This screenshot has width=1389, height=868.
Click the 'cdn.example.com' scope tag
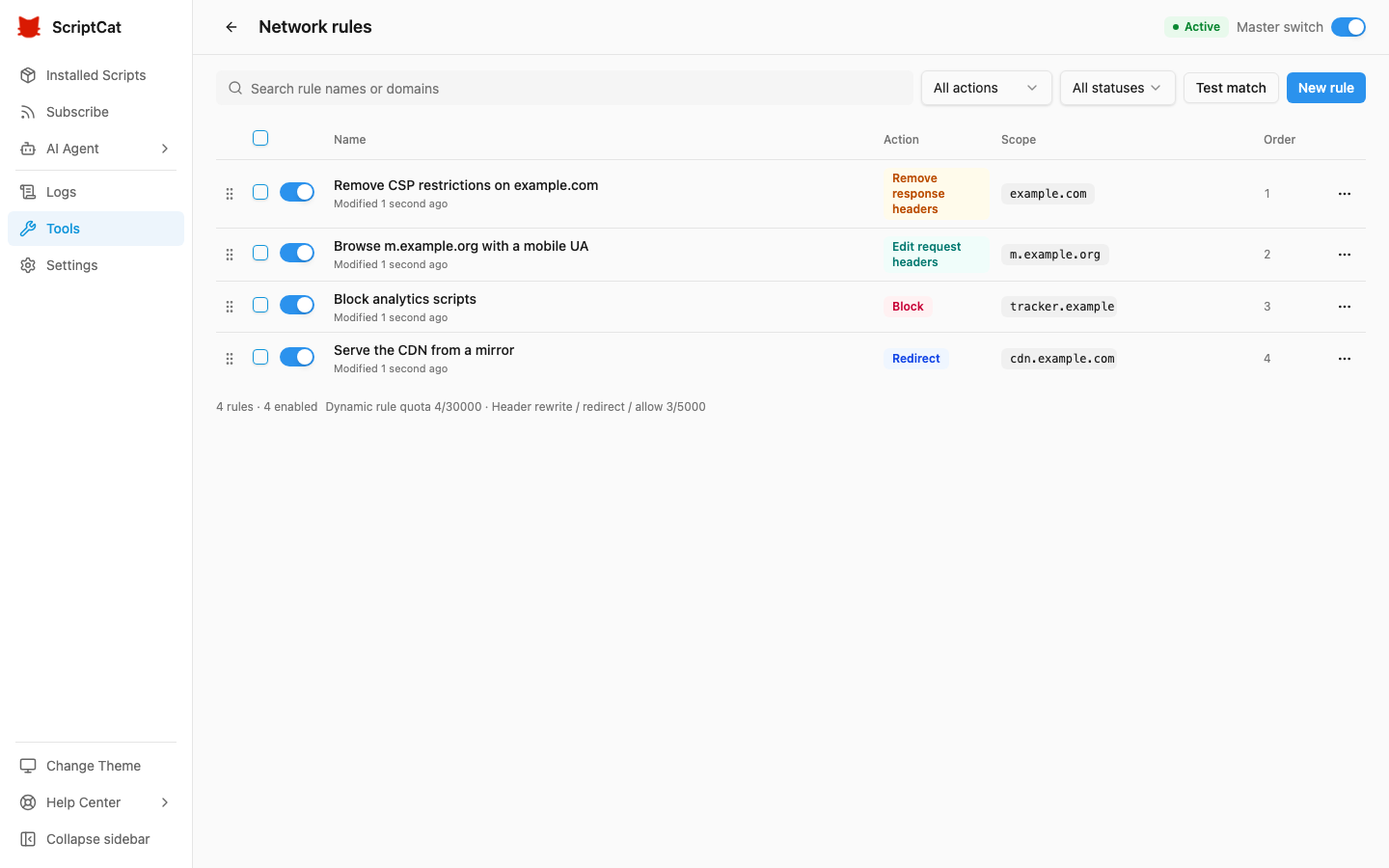(1059, 359)
